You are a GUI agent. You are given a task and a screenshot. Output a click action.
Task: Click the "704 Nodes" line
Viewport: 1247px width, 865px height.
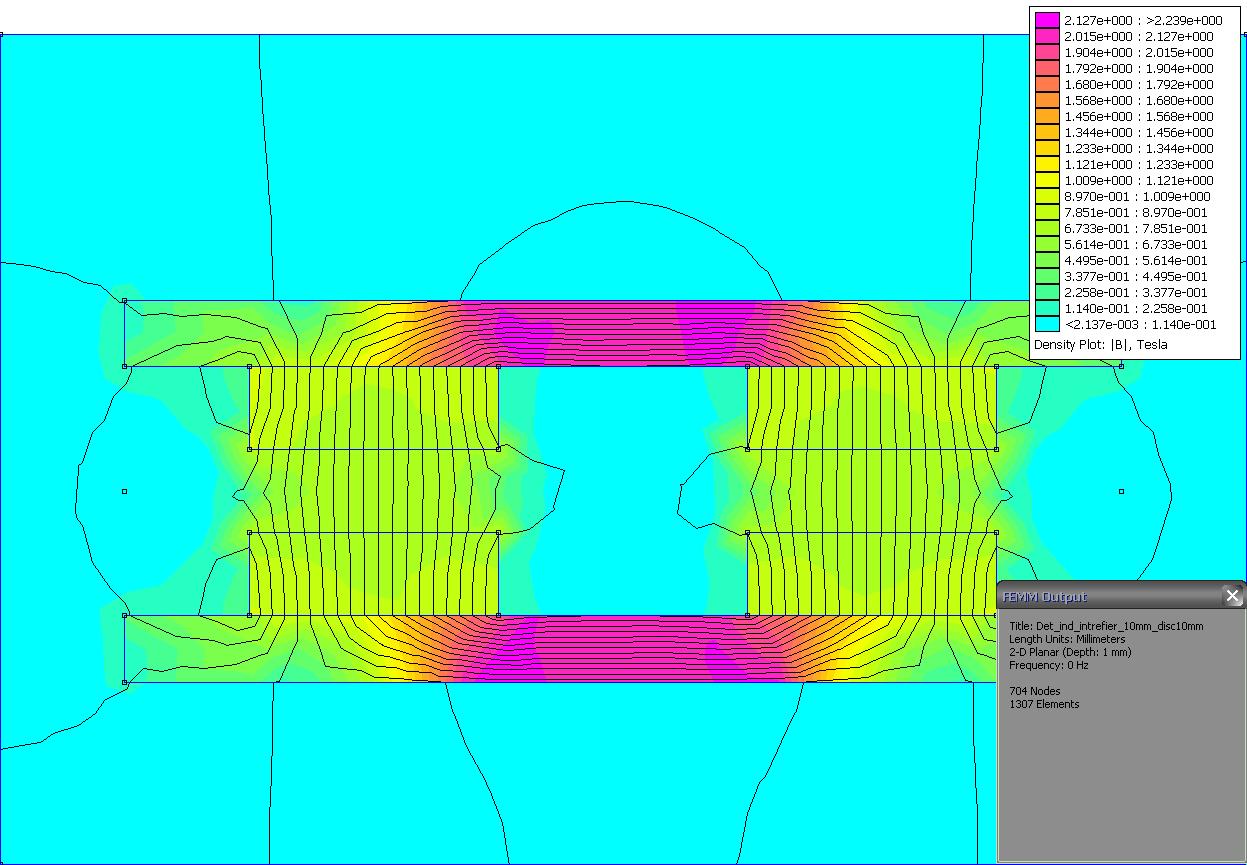[1035, 691]
